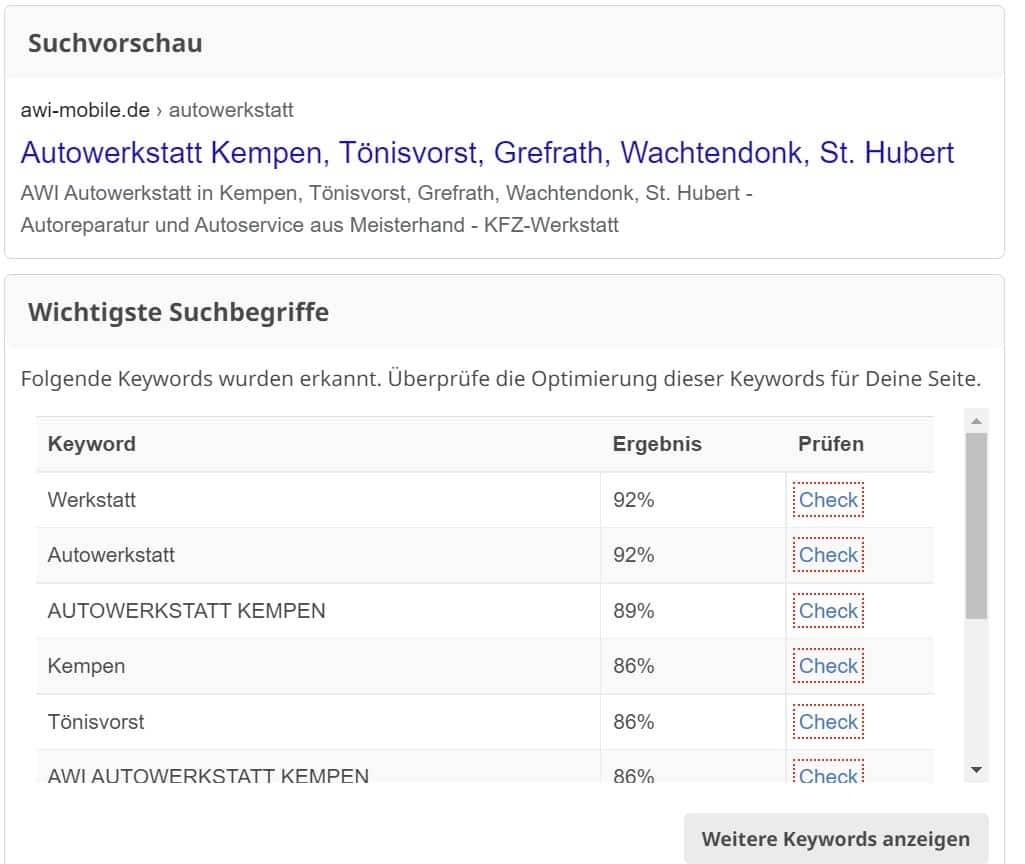Screen dimensions: 1025x864
Task: Click the 92% result for Autowerkstatt
Action: (x=633, y=555)
